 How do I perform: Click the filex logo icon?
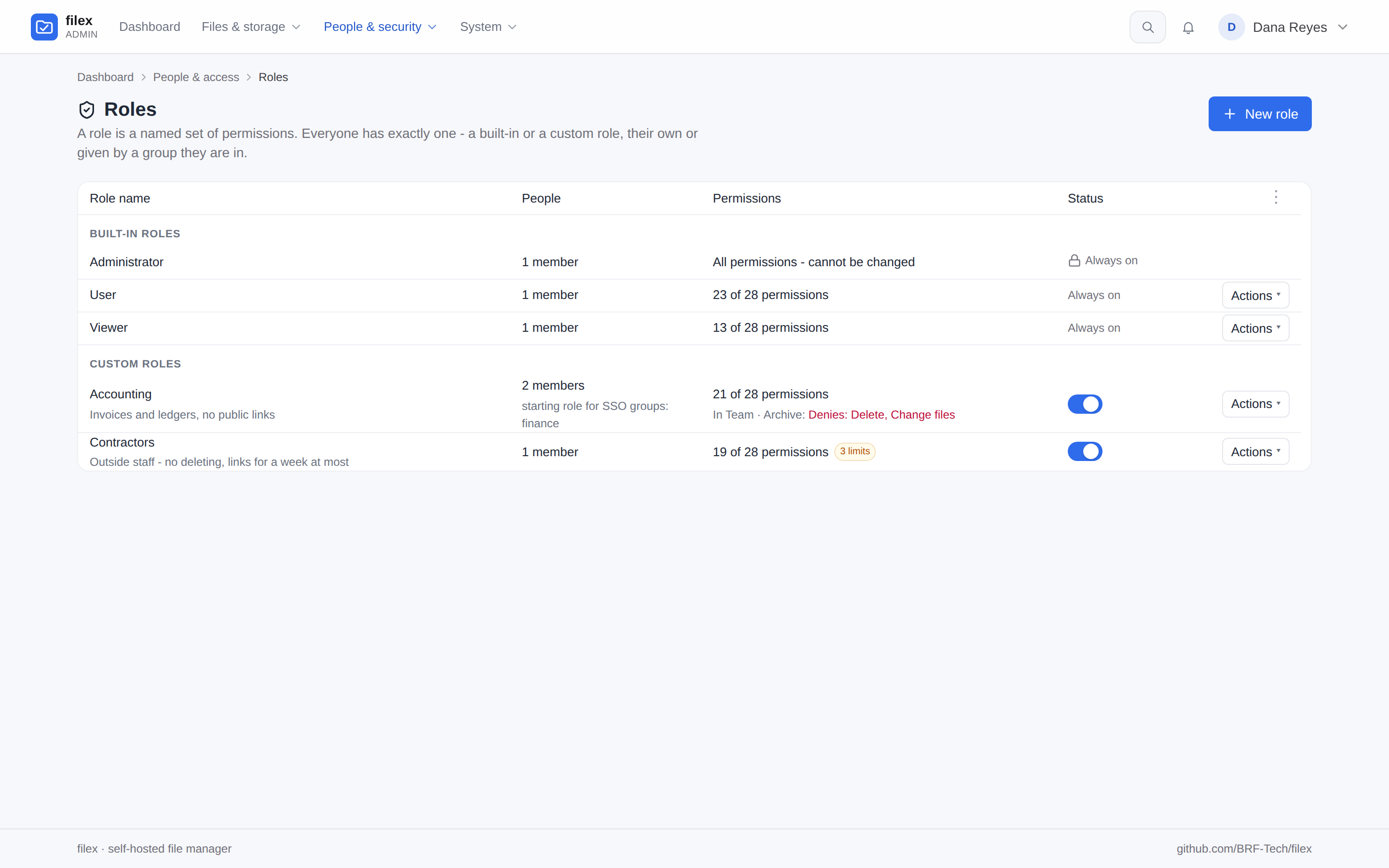(x=44, y=27)
